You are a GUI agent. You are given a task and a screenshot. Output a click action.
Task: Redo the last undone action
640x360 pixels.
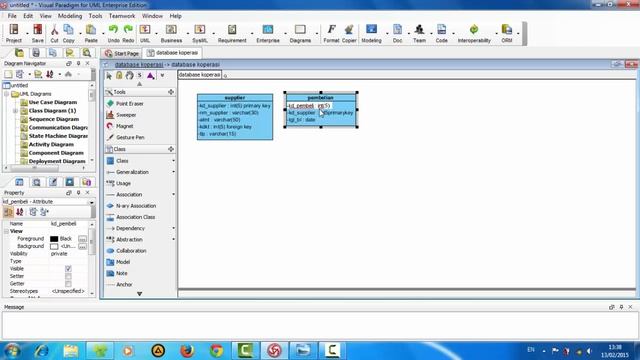[x=128, y=33]
